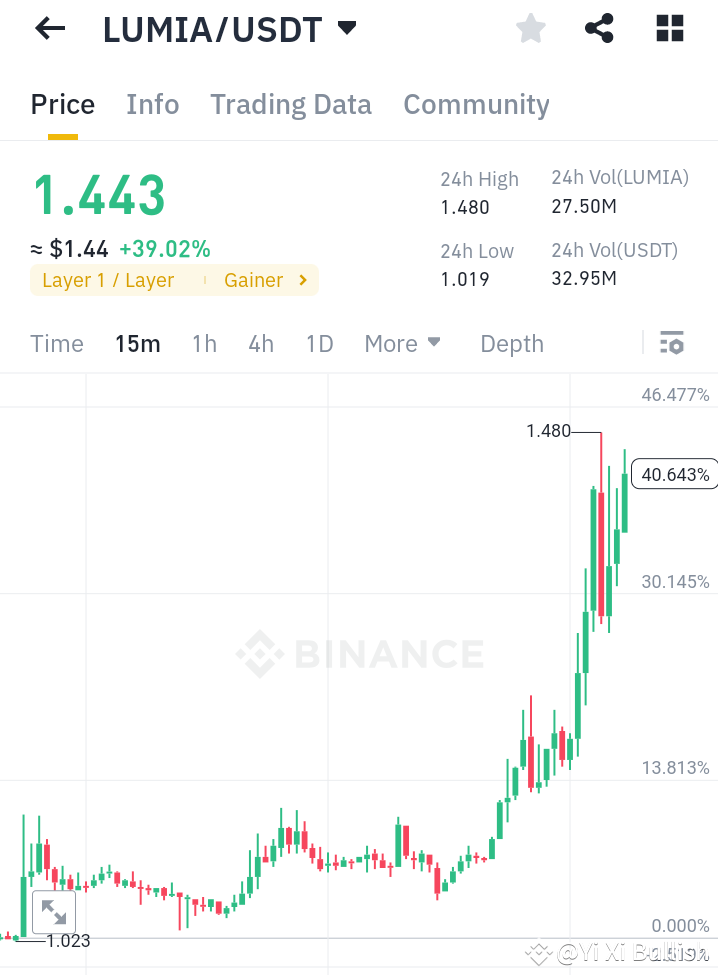This screenshot has height=975, width=718.
Task: Expand chart to fullscreen with the resize icon
Action: [x=53, y=911]
